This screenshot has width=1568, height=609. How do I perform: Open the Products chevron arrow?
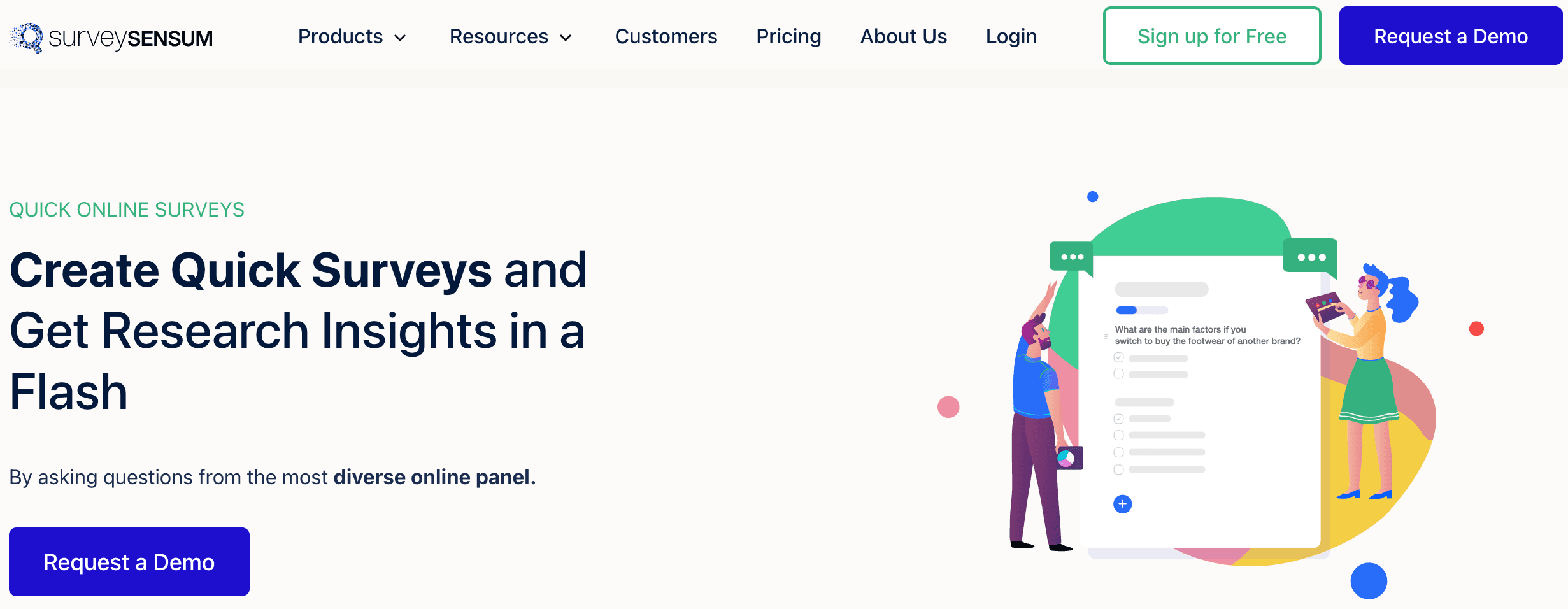click(401, 38)
